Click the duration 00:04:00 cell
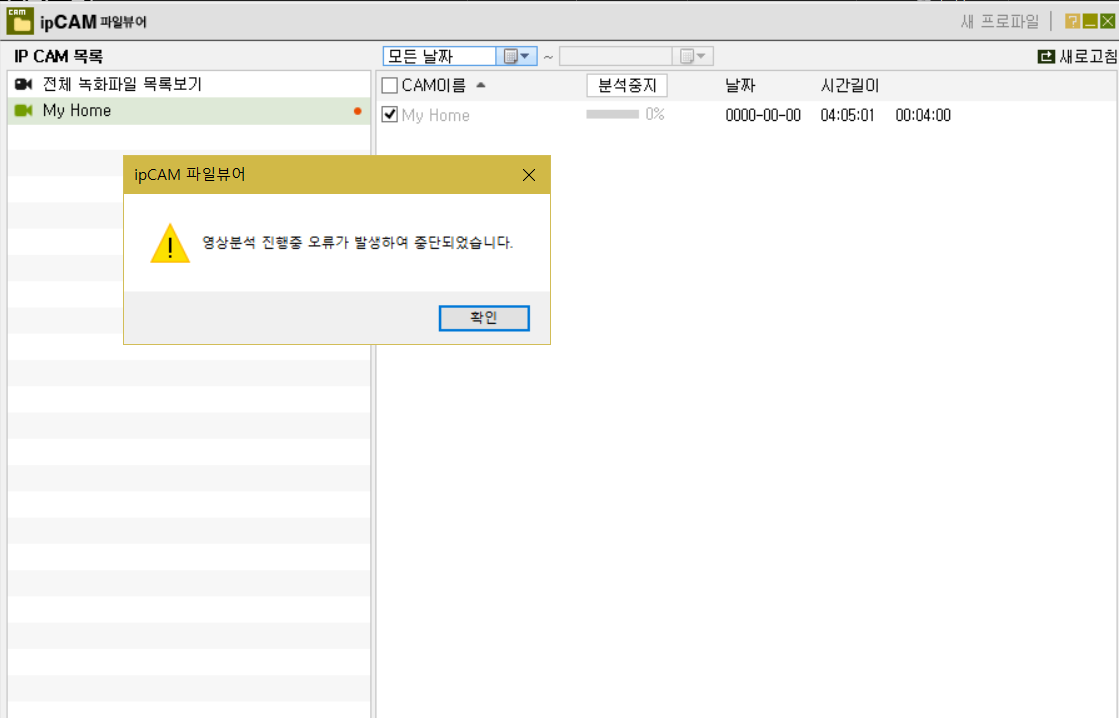1119x718 pixels. (x=923, y=115)
